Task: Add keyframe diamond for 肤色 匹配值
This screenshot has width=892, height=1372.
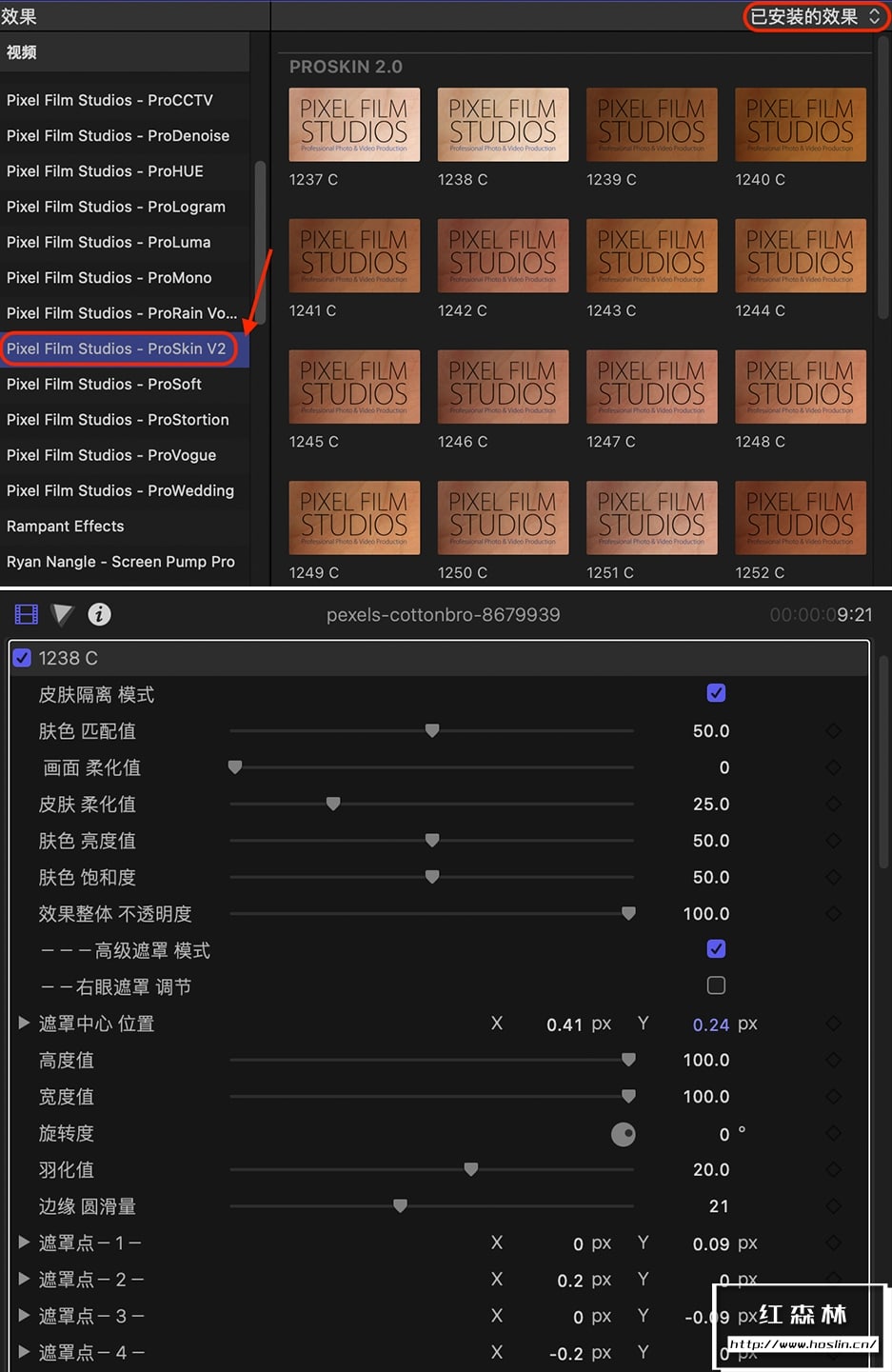Action: [x=834, y=731]
